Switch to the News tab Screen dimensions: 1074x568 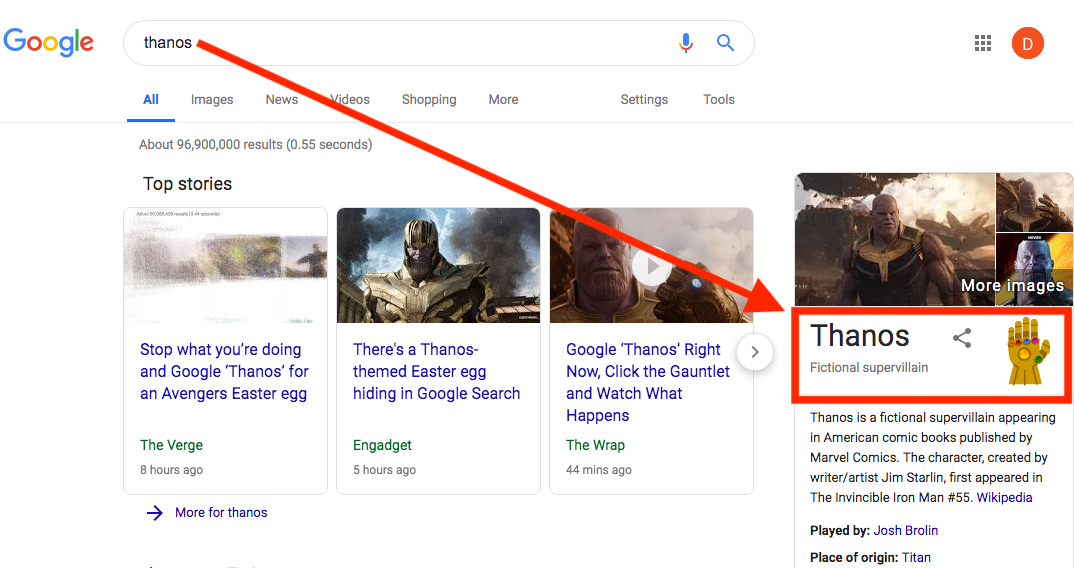point(281,100)
